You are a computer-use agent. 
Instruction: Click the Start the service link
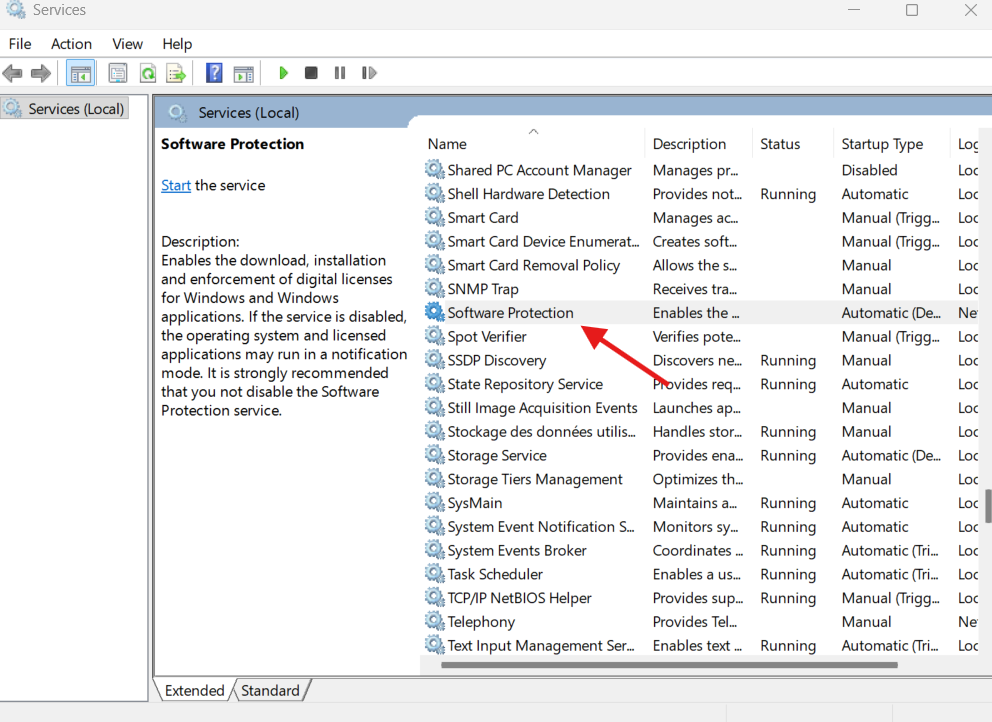(x=176, y=185)
